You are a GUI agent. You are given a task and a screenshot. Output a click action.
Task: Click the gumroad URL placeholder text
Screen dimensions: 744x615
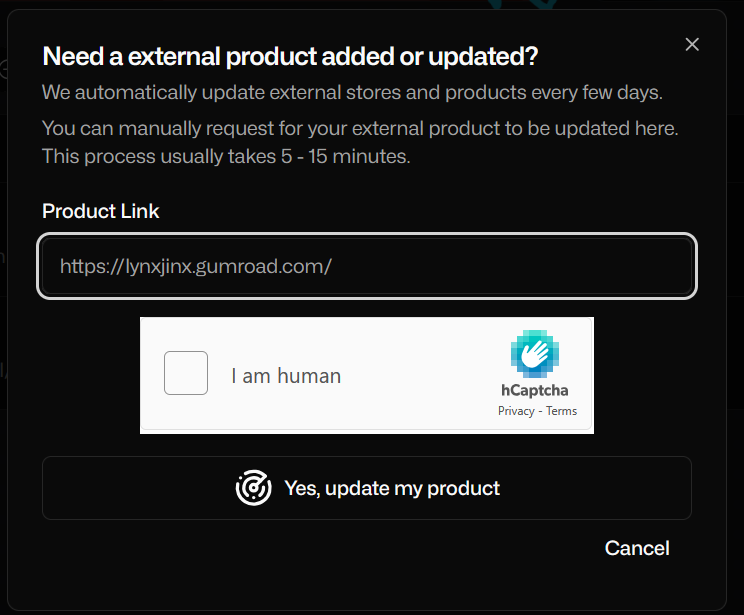195,266
